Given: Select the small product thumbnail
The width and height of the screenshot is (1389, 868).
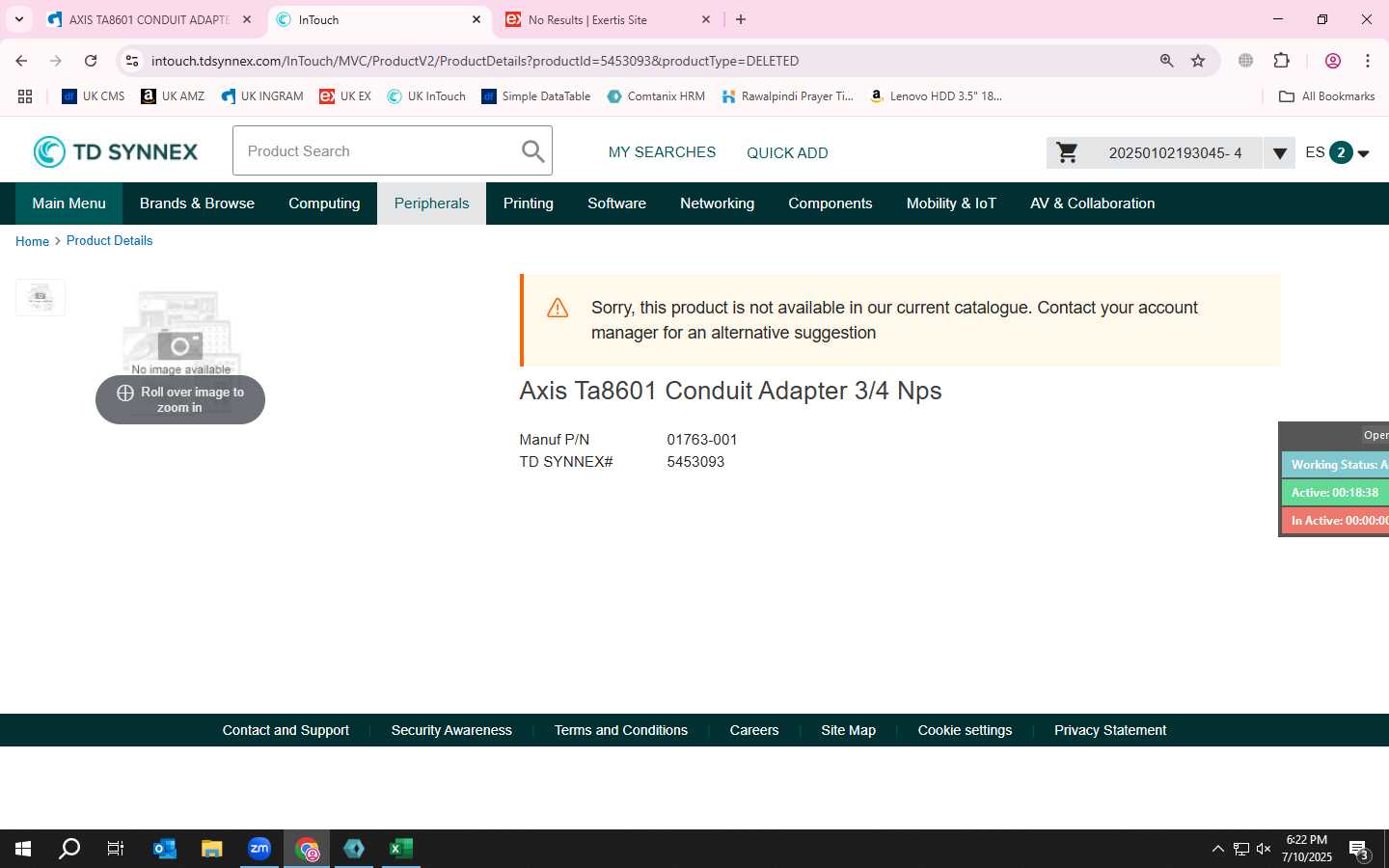Looking at the screenshot, I should pos(41,297).
